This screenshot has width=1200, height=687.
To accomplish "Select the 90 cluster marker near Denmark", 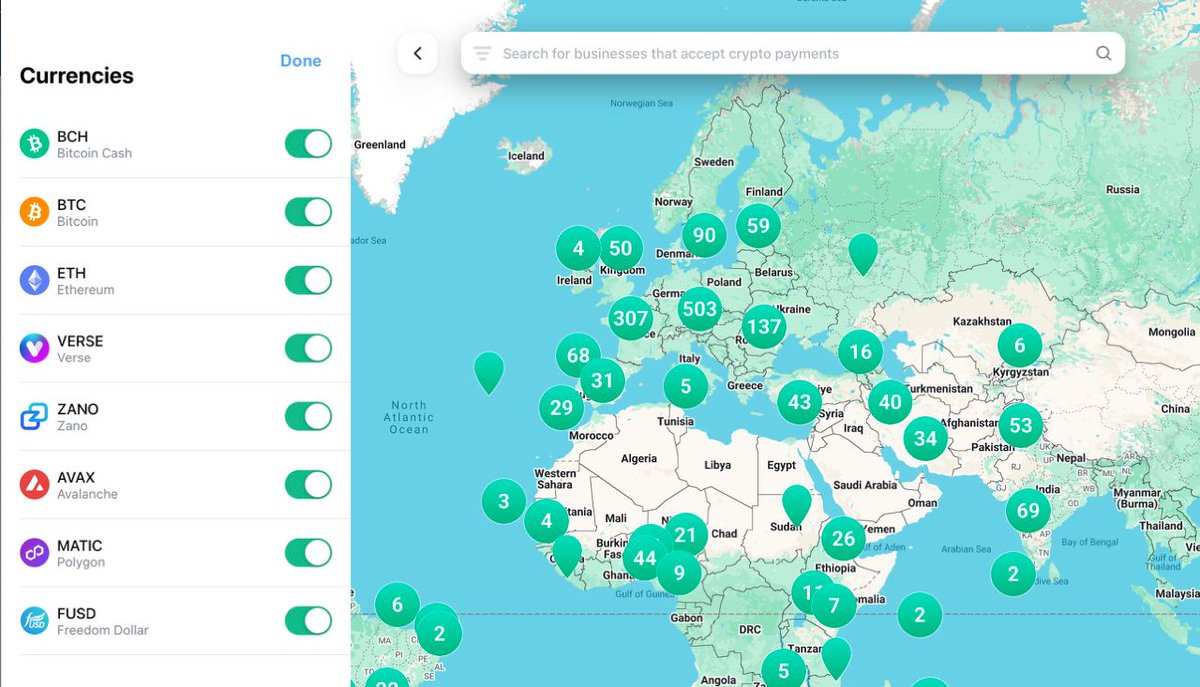I will pos(704,235).
